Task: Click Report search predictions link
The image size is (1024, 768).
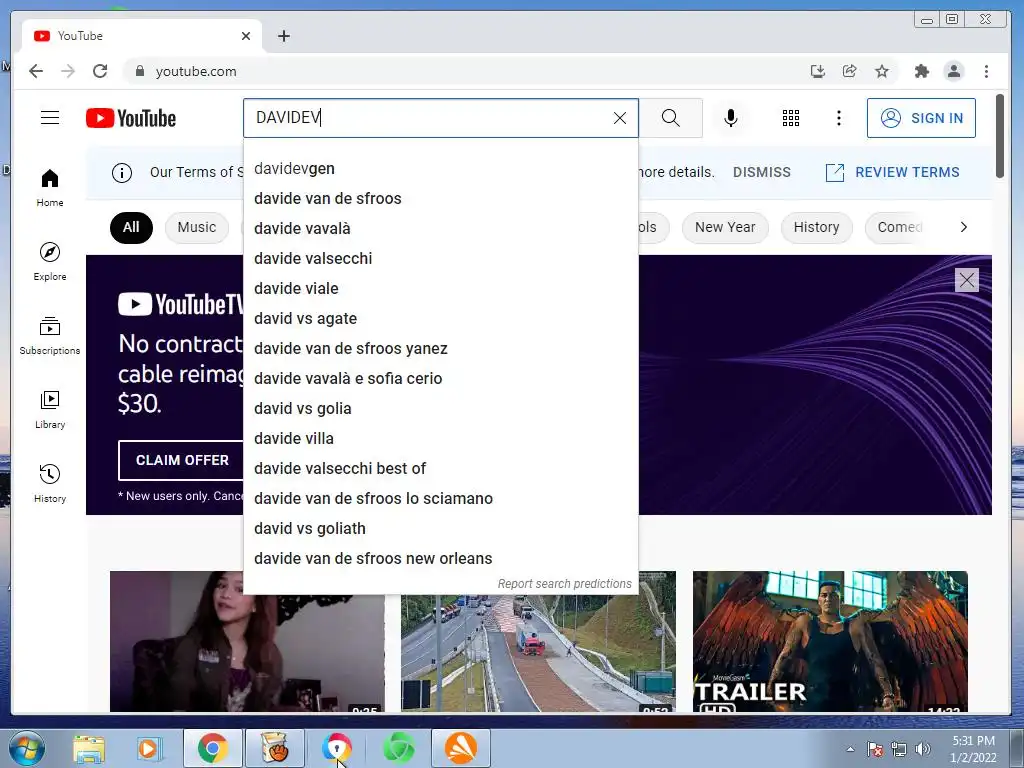Action: tap(564, 583)
